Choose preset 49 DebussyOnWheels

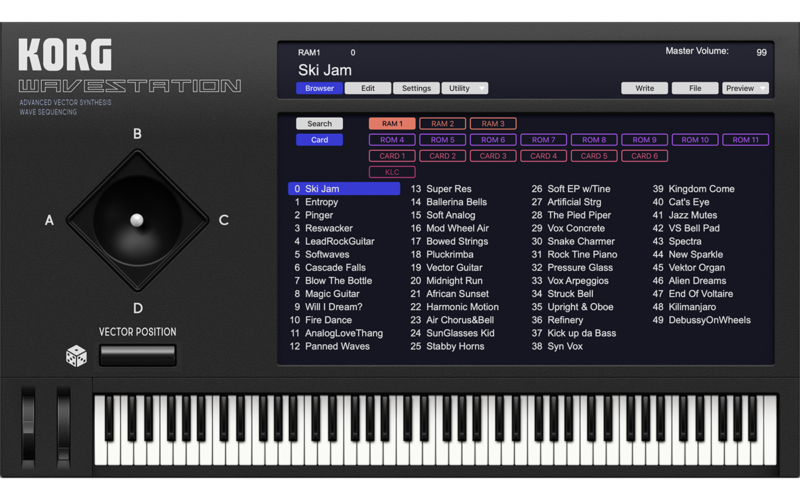click(x=702, y=320)
